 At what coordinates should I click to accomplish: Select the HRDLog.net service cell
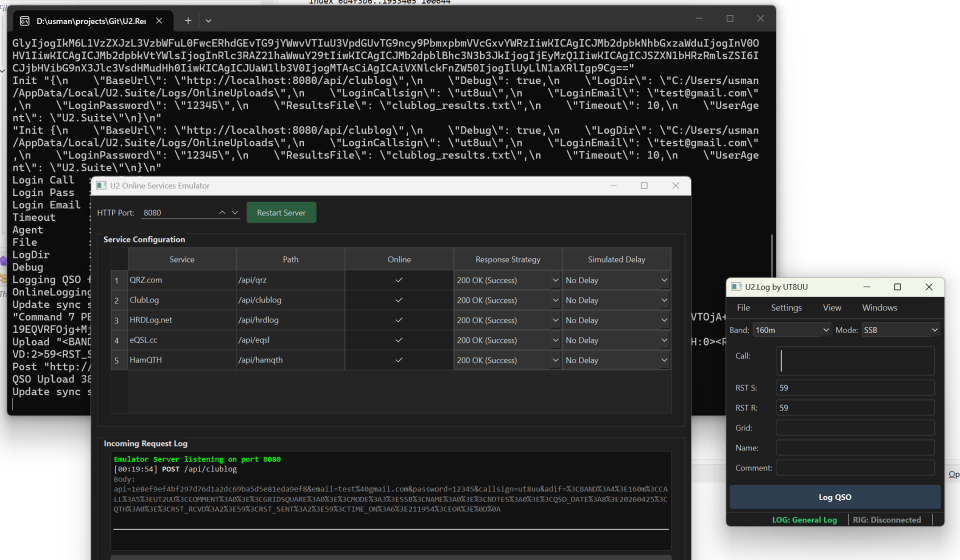(182, 320)
